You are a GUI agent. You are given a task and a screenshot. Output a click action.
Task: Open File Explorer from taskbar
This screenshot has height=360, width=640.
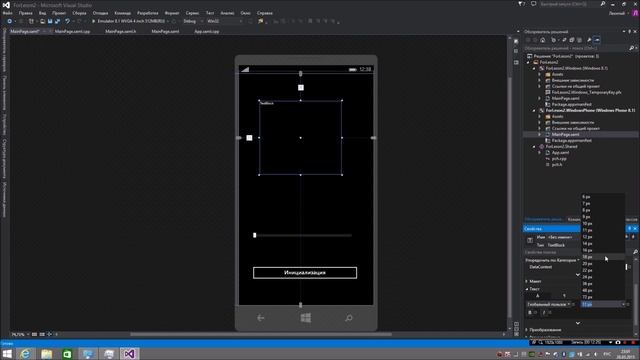[x=46, y=354]
